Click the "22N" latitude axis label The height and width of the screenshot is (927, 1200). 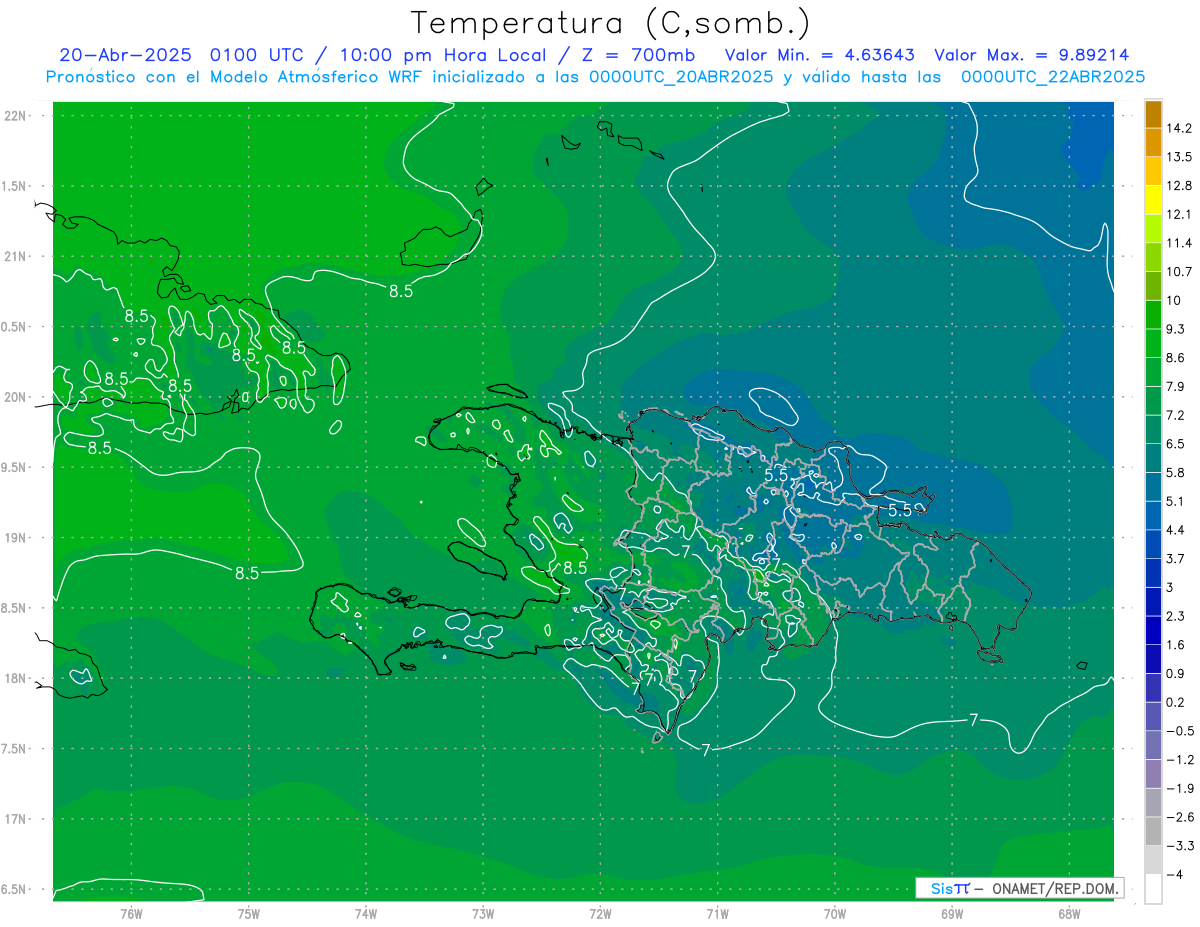pos(14,115)
